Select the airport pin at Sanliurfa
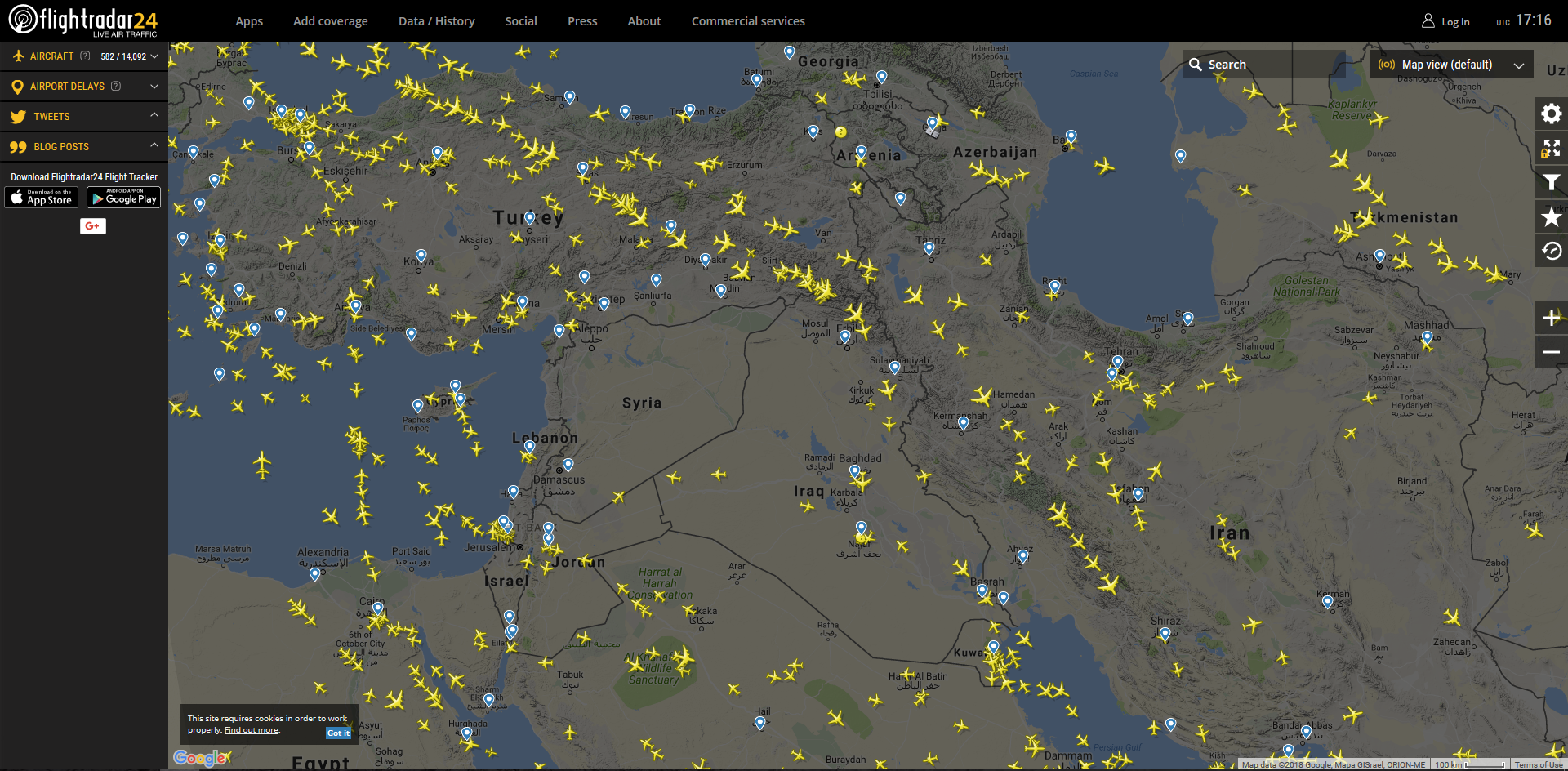This screenshot has width=1568, height=771. tap(656, 280)
